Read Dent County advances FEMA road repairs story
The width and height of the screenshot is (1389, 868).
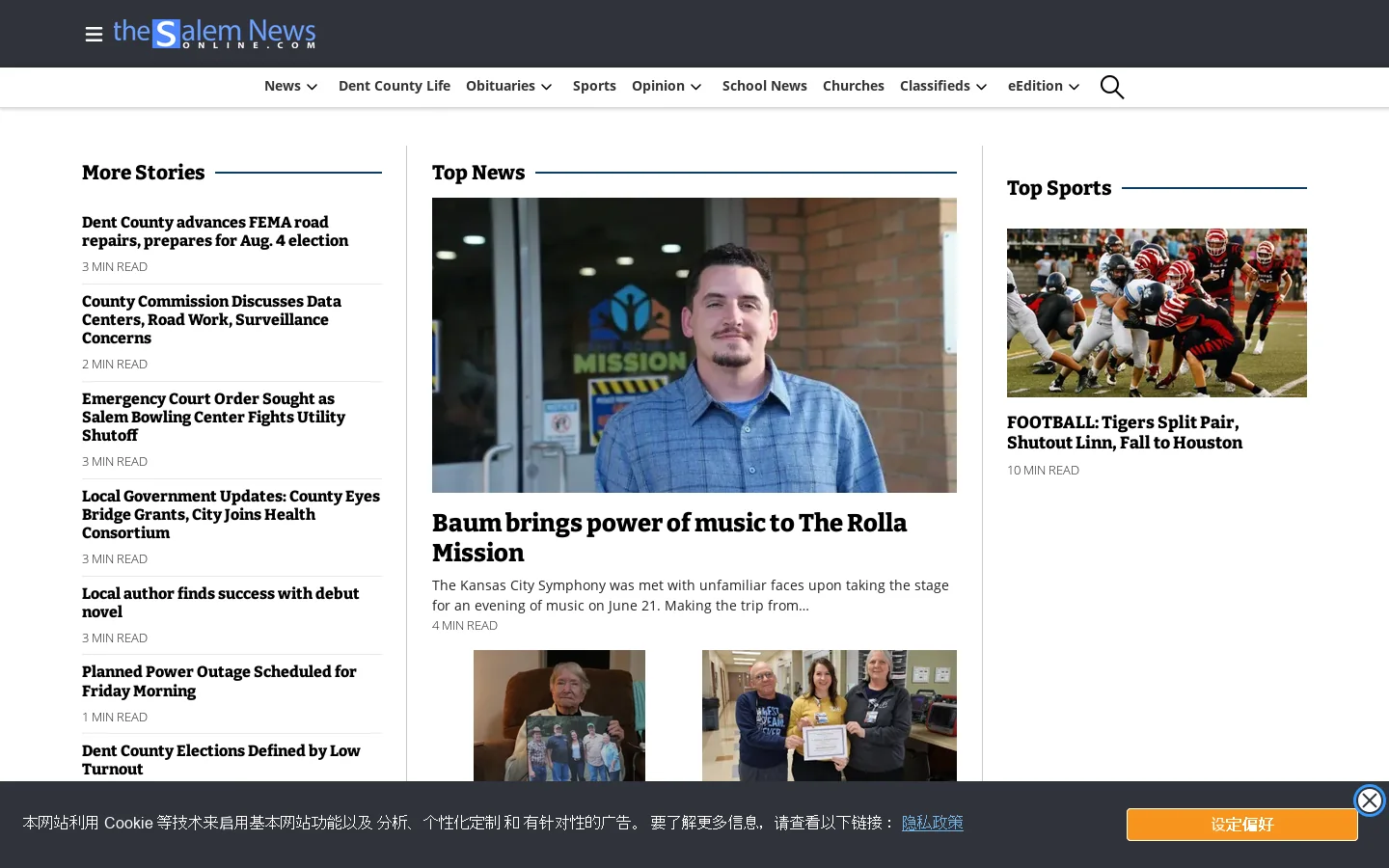[x=215, y=231]
